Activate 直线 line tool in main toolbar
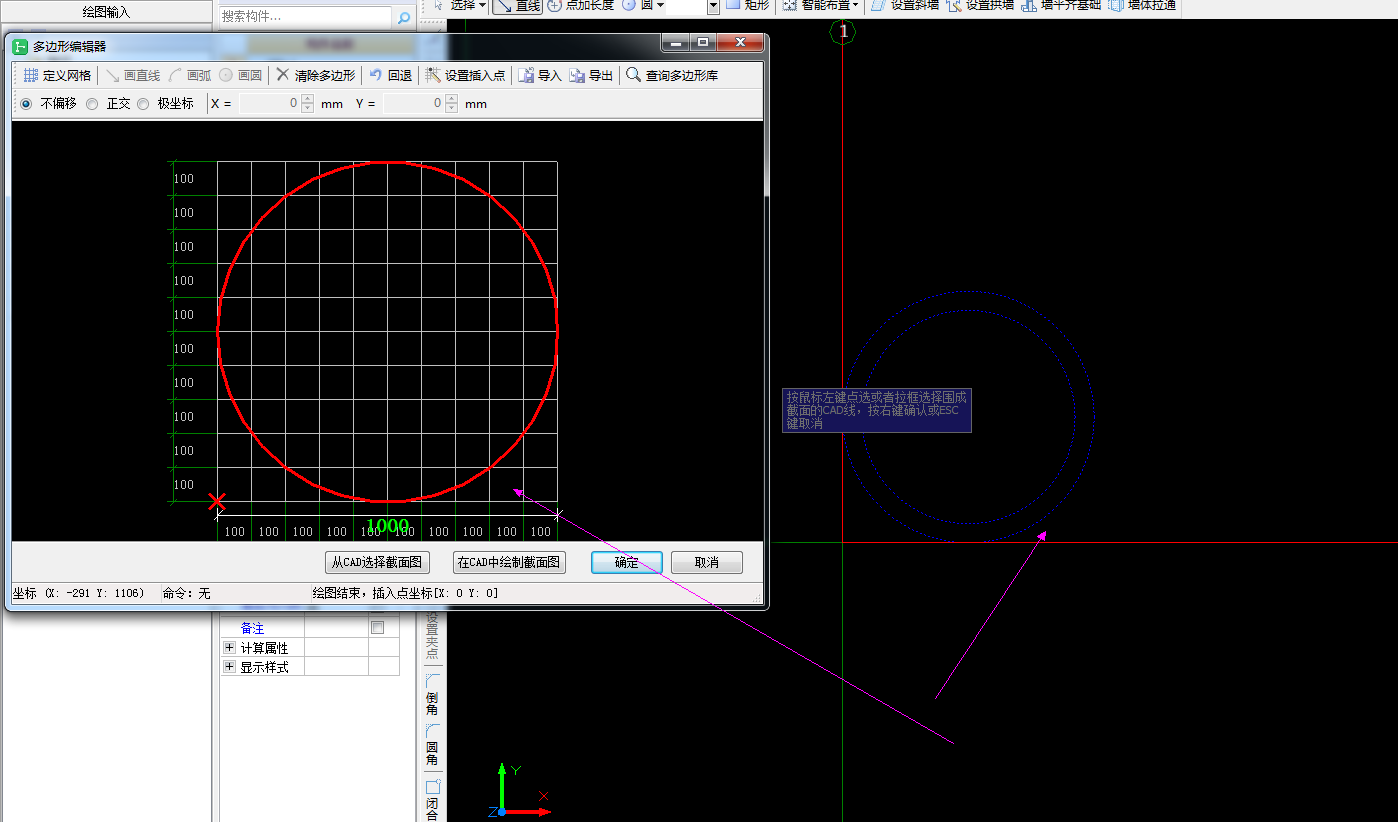Screen dimensions: 1398x822 tap(518, 5)
